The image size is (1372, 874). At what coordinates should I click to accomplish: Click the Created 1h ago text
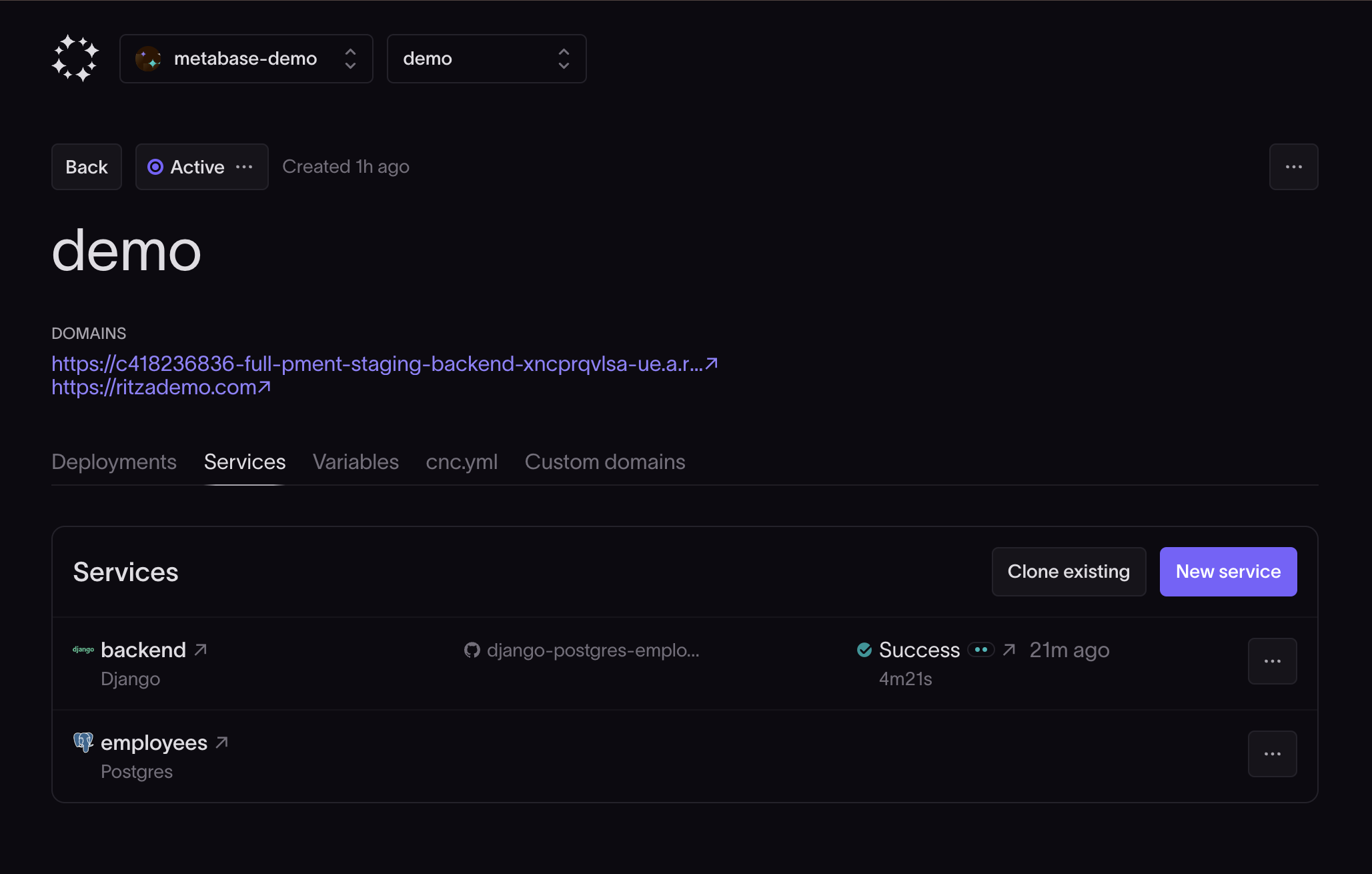[x=346, y=167]
